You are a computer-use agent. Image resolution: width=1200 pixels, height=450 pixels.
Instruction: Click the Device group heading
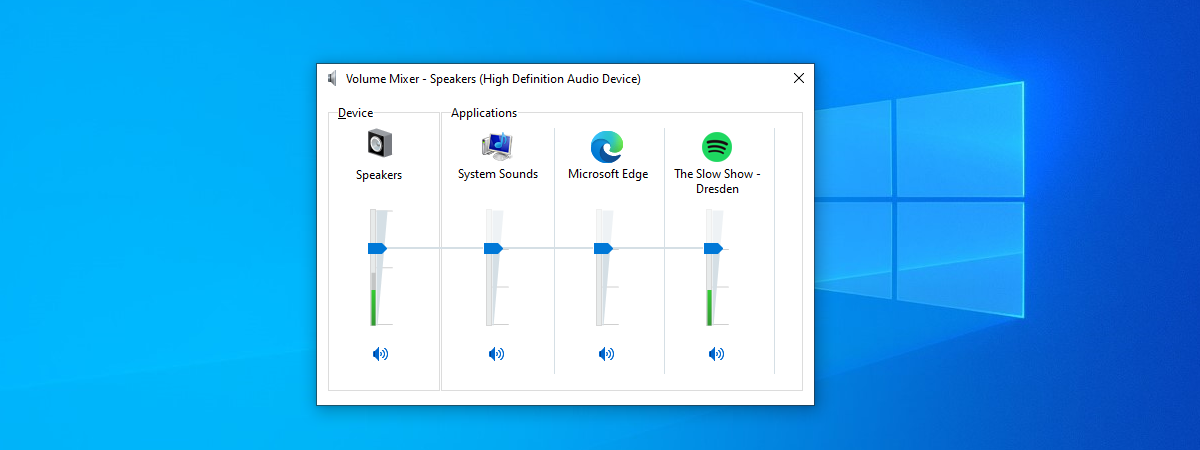pos(355,113)
